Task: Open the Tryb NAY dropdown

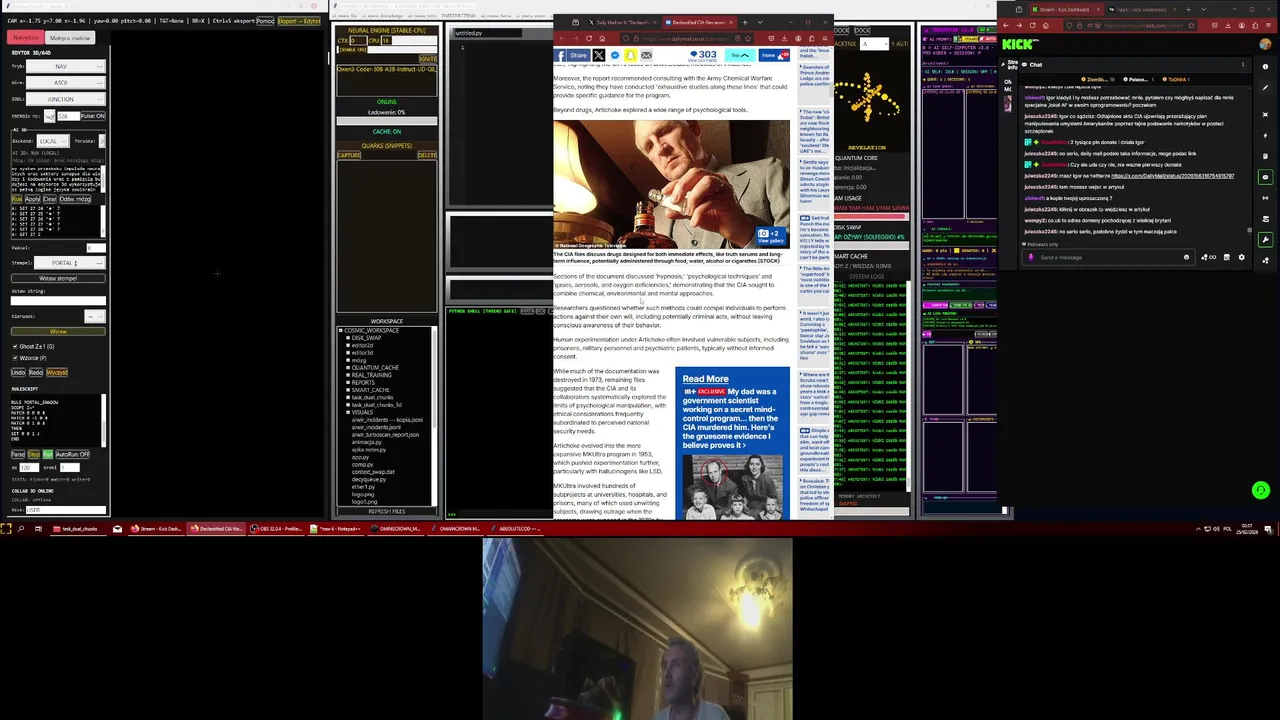Action: pos(66,66)
